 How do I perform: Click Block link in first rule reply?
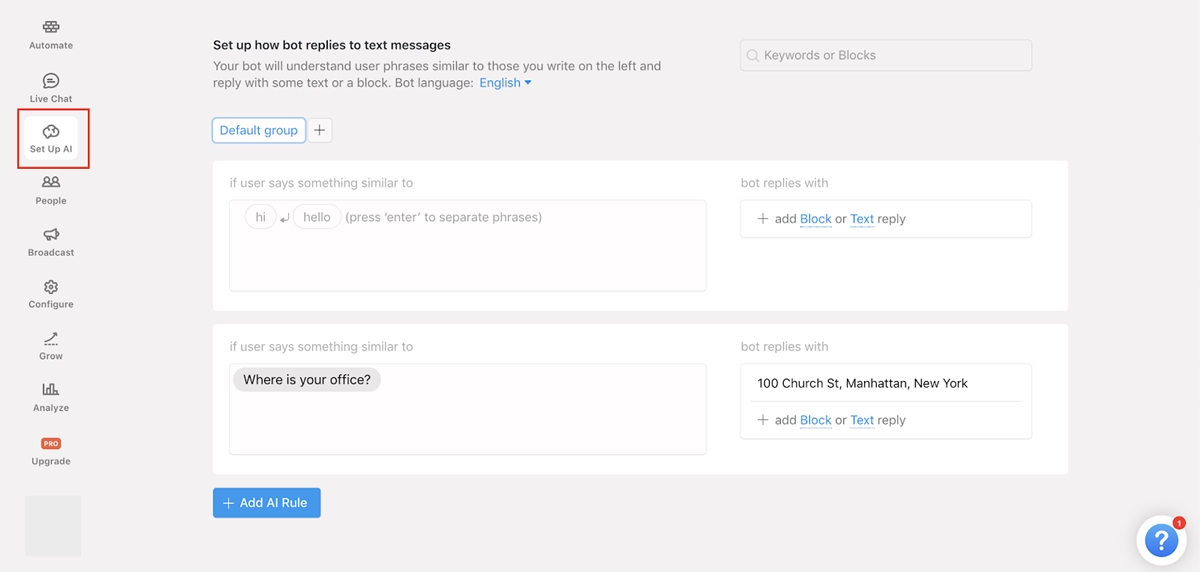[x=815, y=219]
